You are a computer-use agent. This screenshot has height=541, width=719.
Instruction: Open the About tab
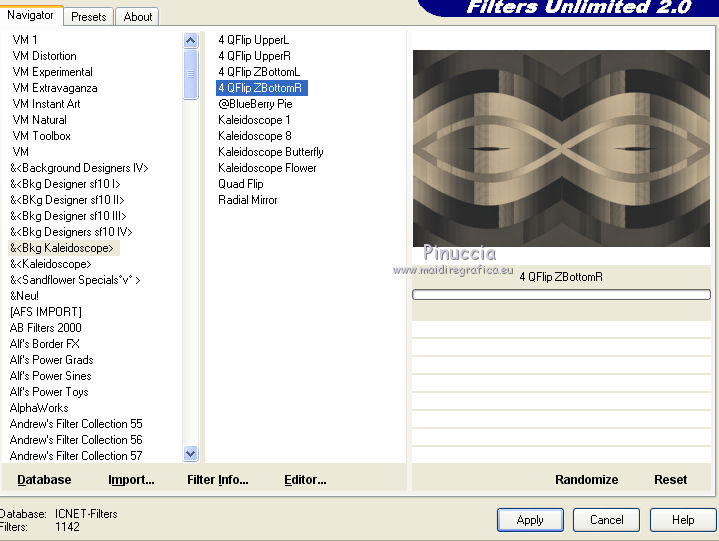(138, 17)
